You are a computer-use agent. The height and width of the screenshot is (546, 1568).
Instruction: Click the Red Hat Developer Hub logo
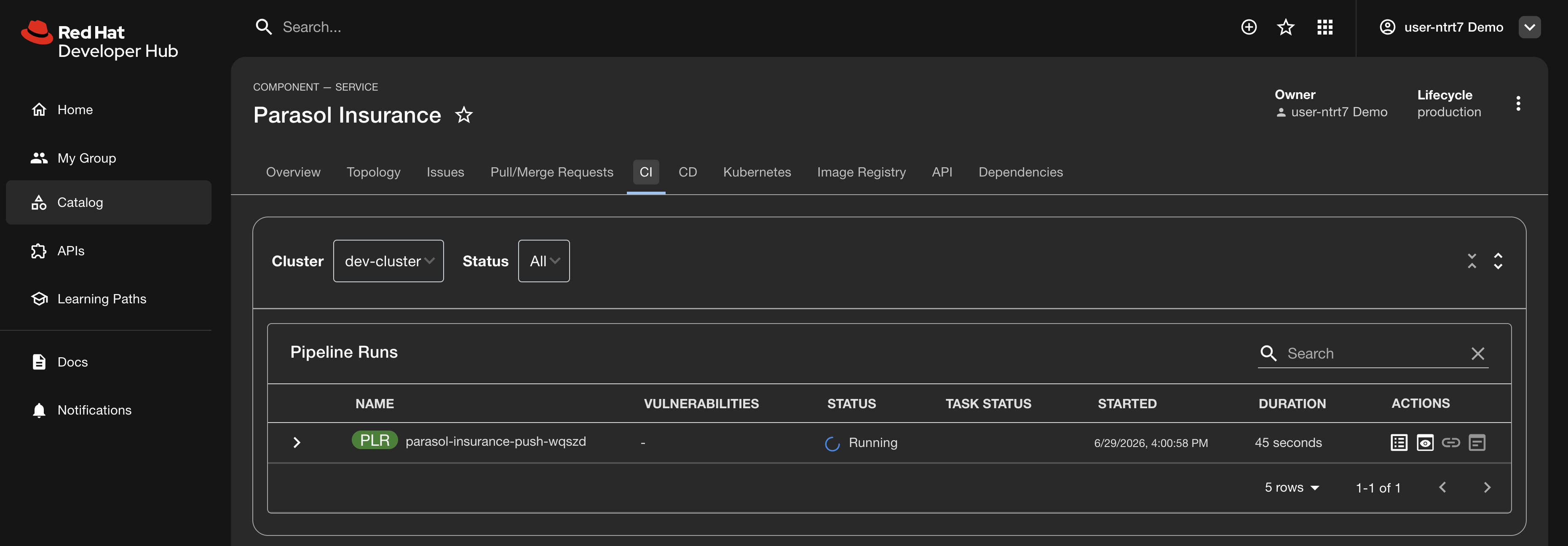click(x=99, y=40)
